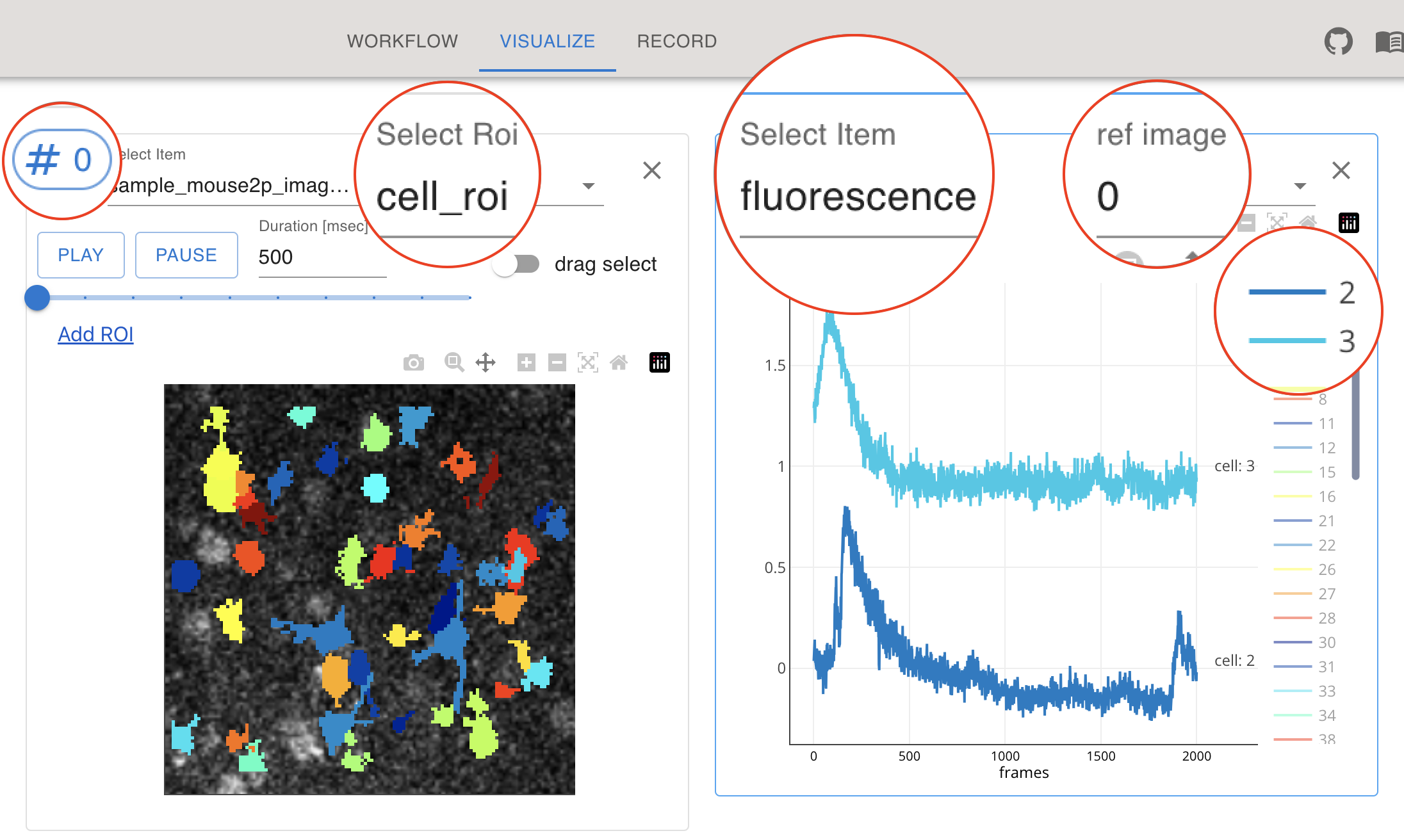1404x840 pixels.
Task: Click the zoom in plus icon
Action: pos(526,363)
